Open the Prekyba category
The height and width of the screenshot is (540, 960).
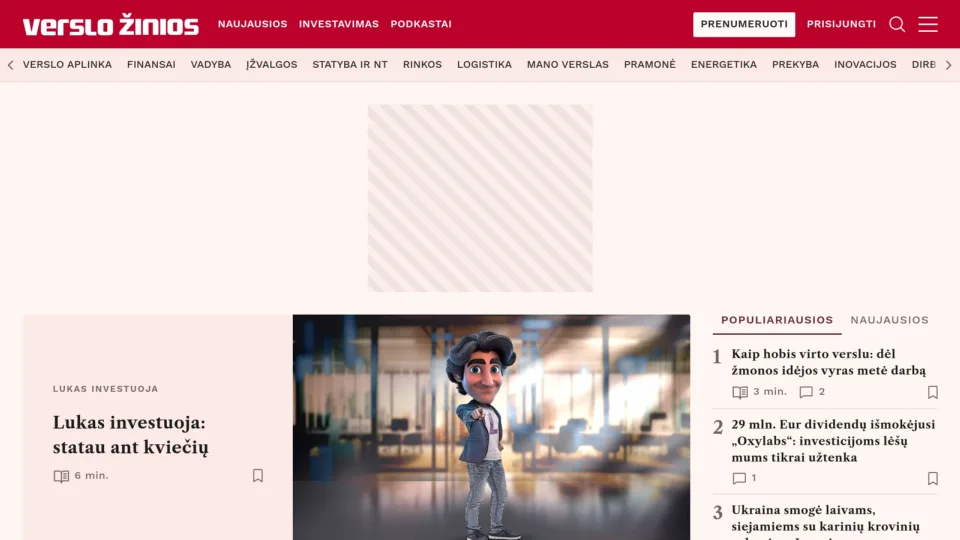tap(795, 64)
